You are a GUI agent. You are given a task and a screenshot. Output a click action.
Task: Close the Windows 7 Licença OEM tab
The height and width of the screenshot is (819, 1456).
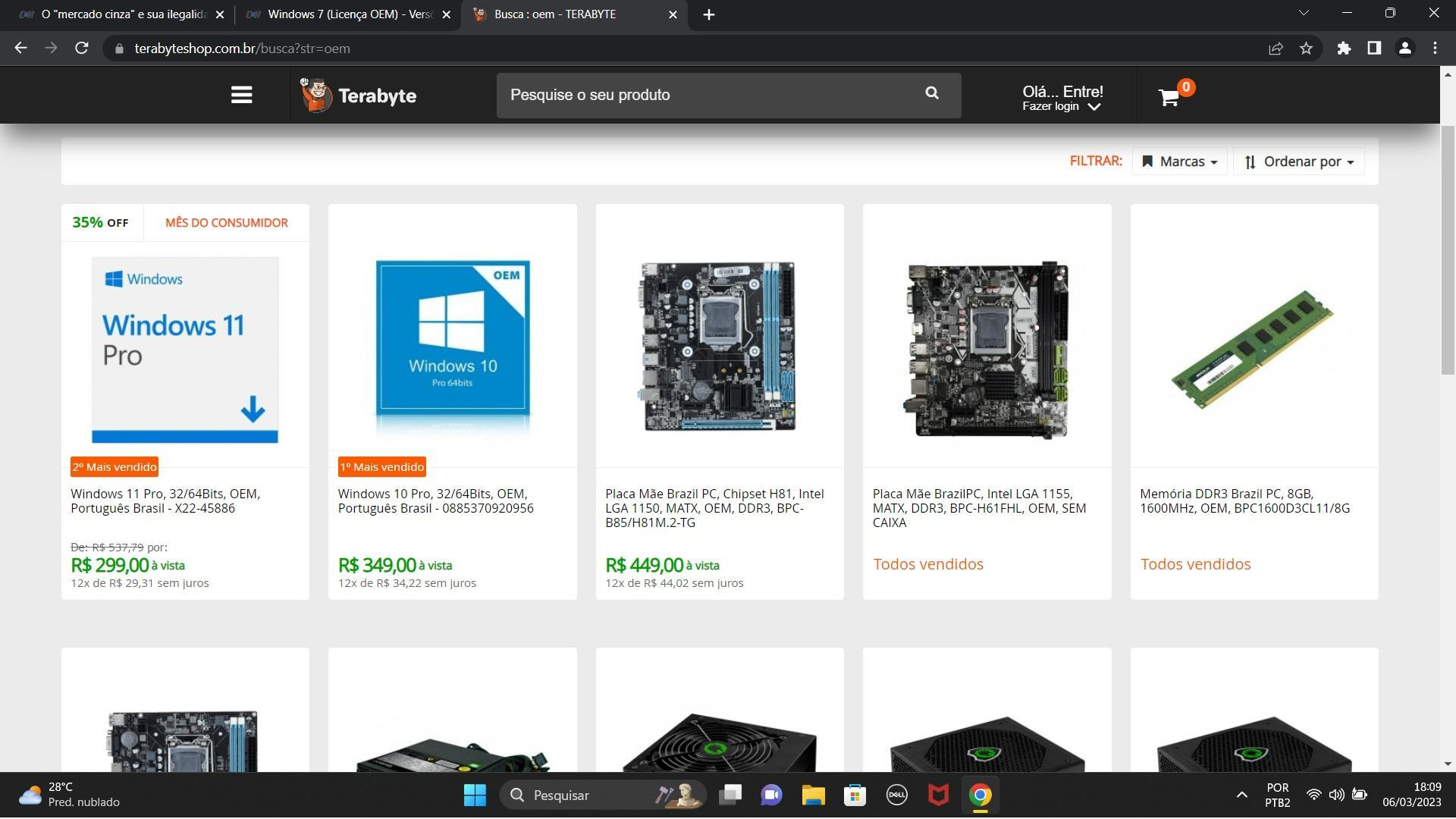tap(446, 14)
